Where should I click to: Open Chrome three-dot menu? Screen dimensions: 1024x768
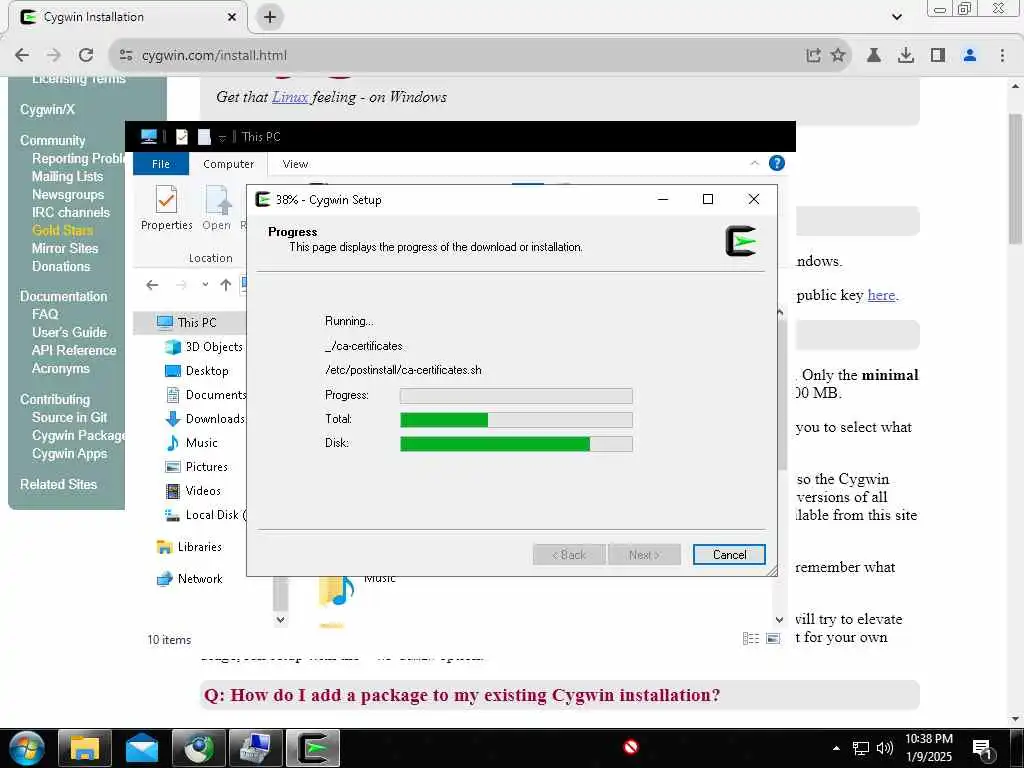(x=1002, y=56)
